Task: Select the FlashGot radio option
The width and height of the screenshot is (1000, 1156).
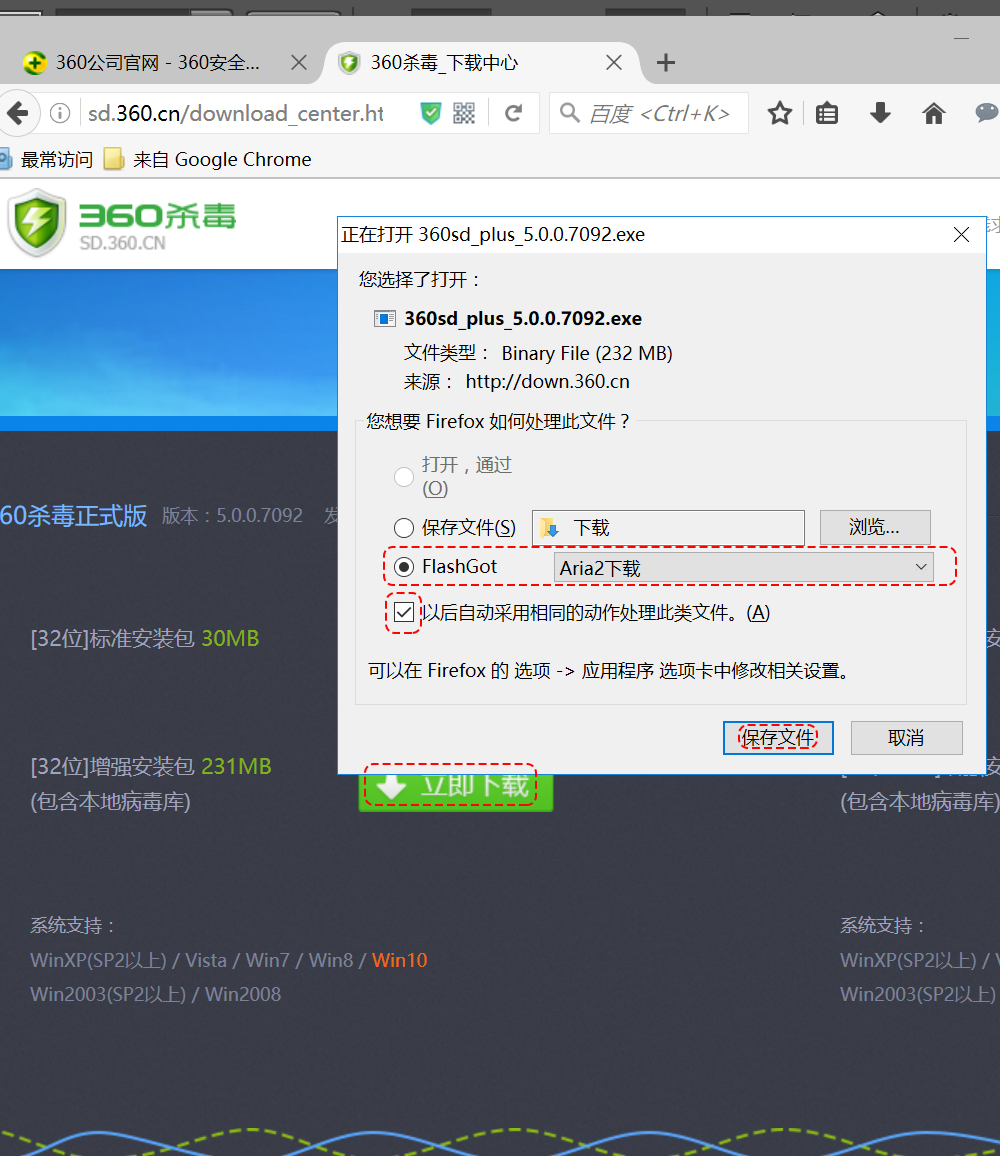Action: point(403,567)
